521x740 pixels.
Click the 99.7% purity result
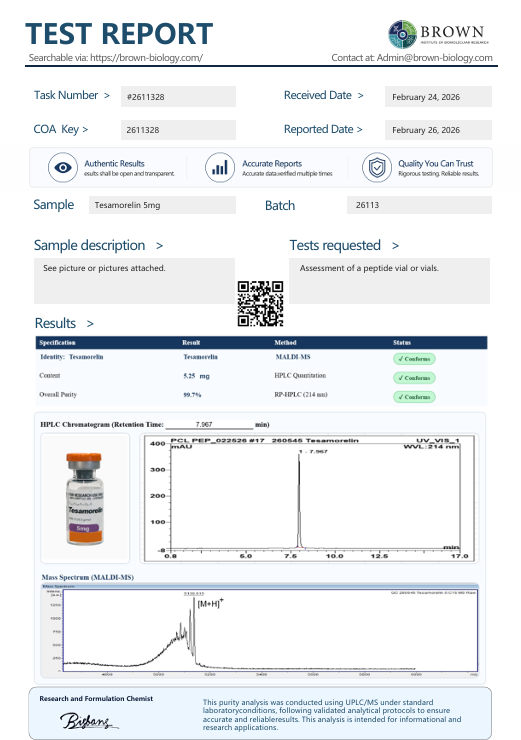(x=192, y=395)
